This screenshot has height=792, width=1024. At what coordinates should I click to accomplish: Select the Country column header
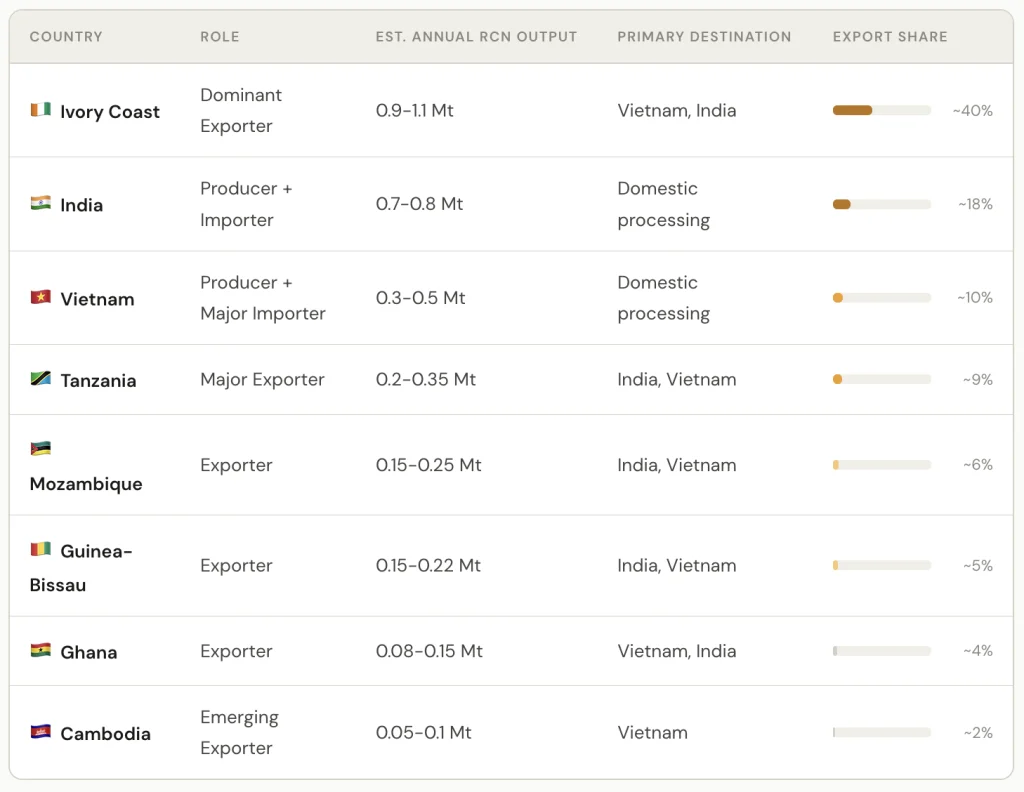[66, 37]
